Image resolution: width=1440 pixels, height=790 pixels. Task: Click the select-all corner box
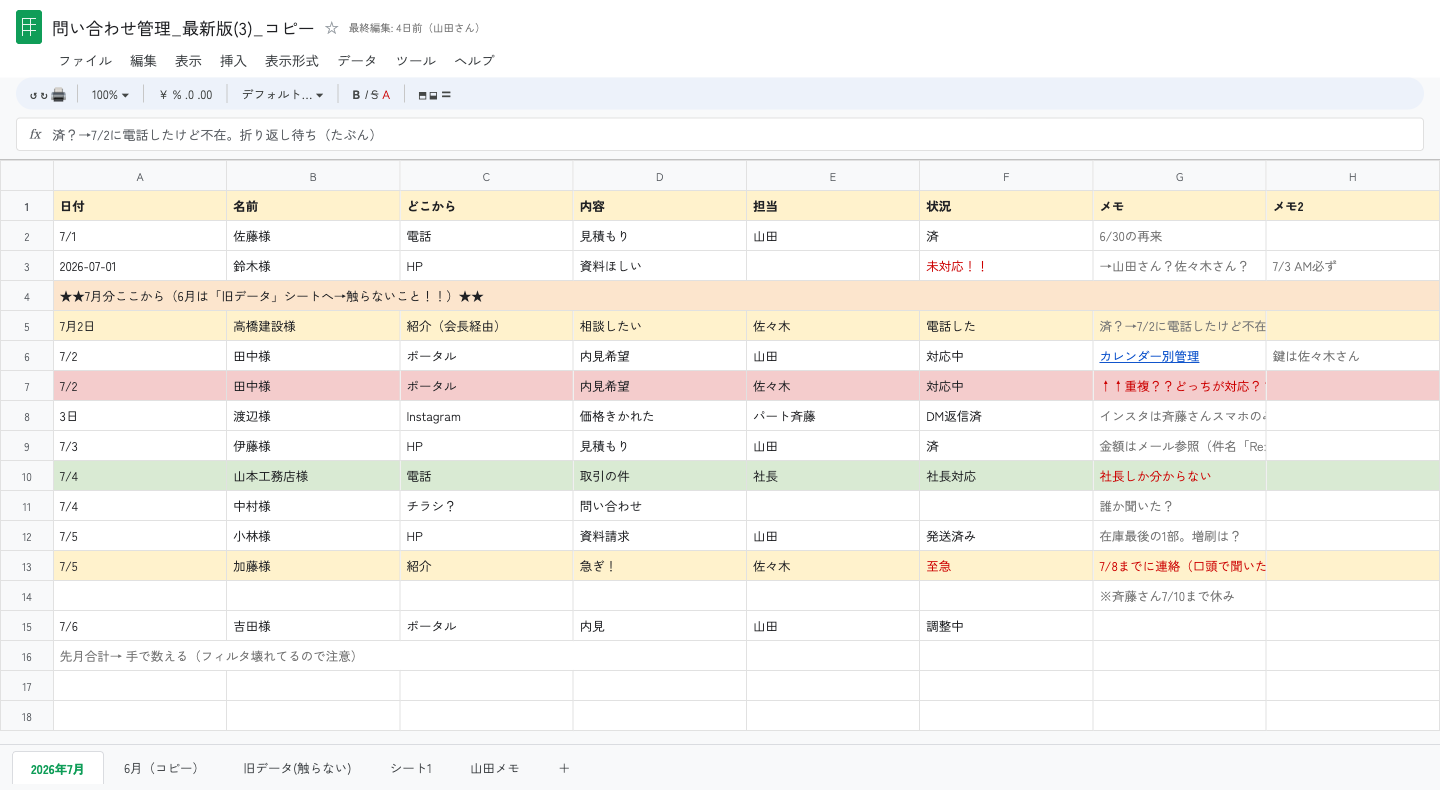27,176
